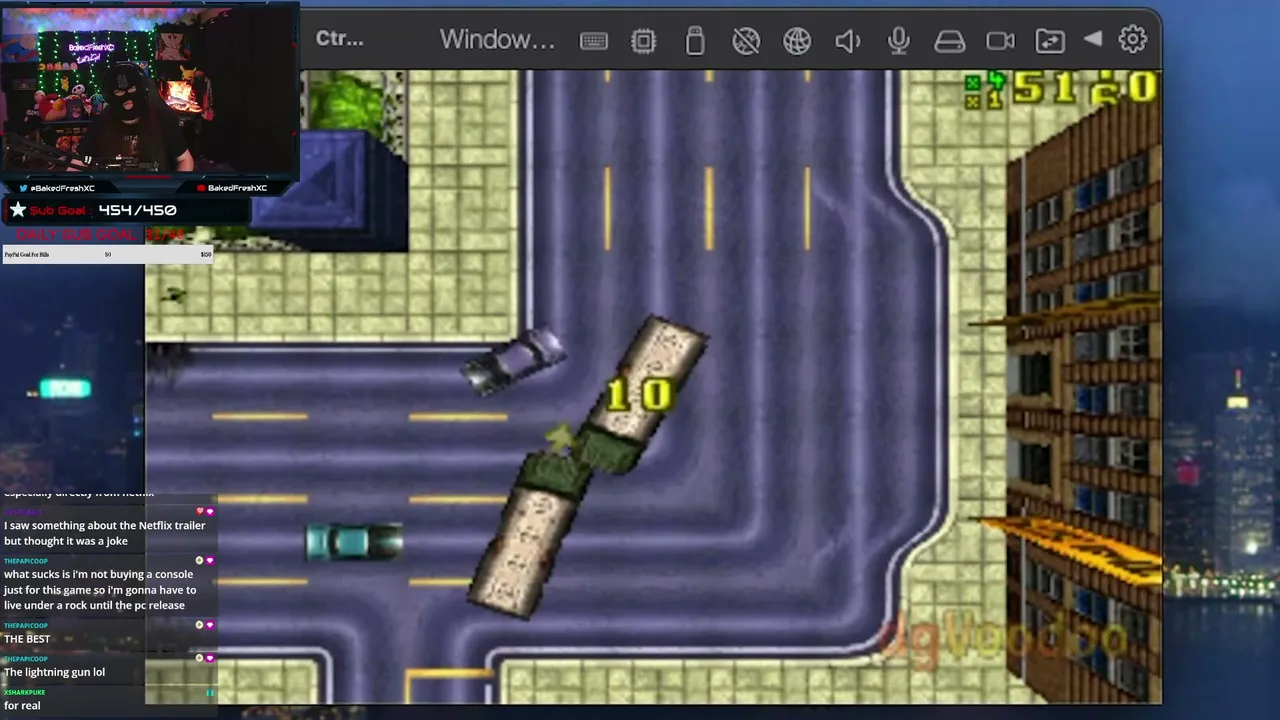Click the crossed-out globe icon
The height and width of the screenshot is (720, 1280).
click(746, 40)
